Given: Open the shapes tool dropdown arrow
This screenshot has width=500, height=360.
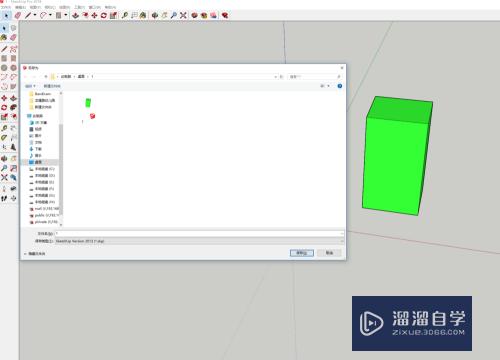Looking at the screenshot, I should tap(50, 15).
